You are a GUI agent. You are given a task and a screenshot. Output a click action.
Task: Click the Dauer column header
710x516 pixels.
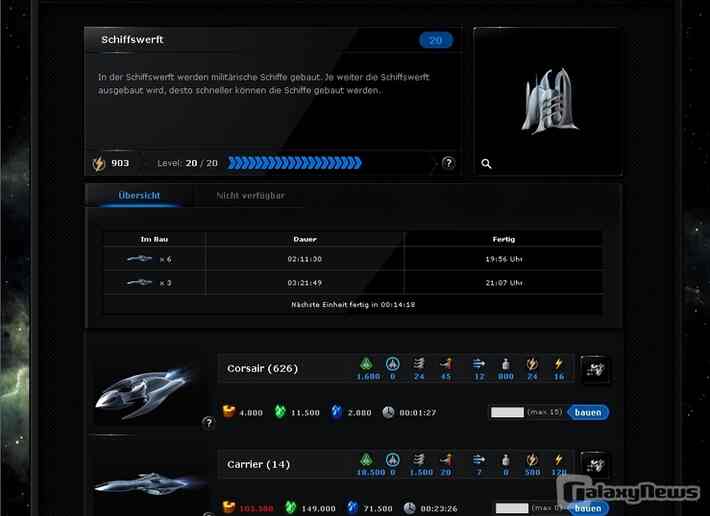305,239
